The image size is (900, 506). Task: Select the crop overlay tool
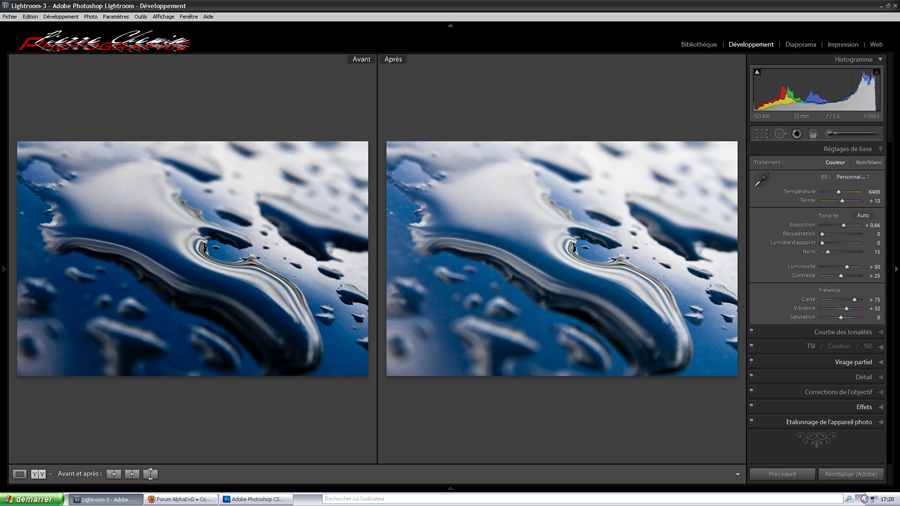(x=761, y=133)
